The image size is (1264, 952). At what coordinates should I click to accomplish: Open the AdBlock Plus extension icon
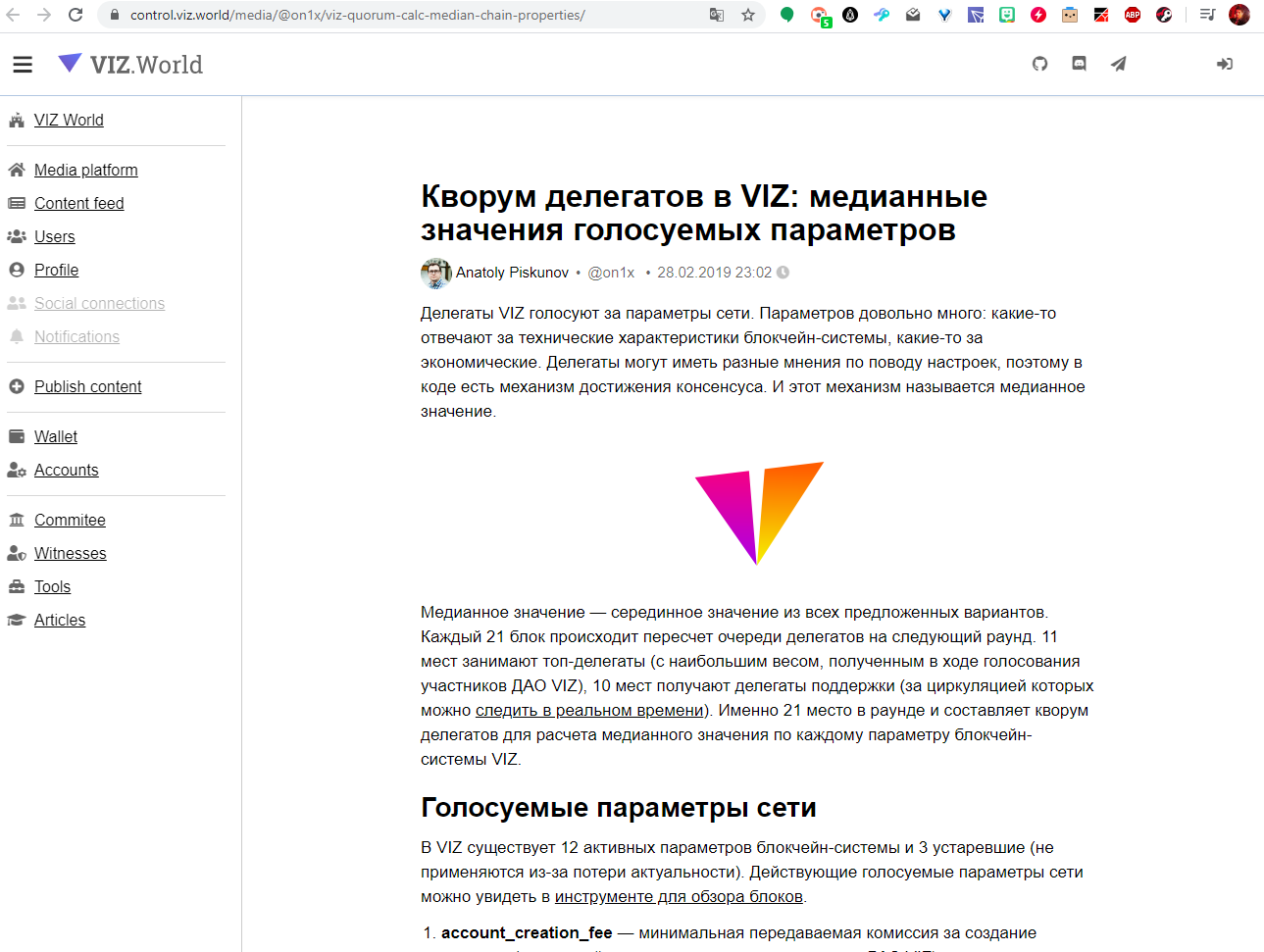pos(1133,15)
